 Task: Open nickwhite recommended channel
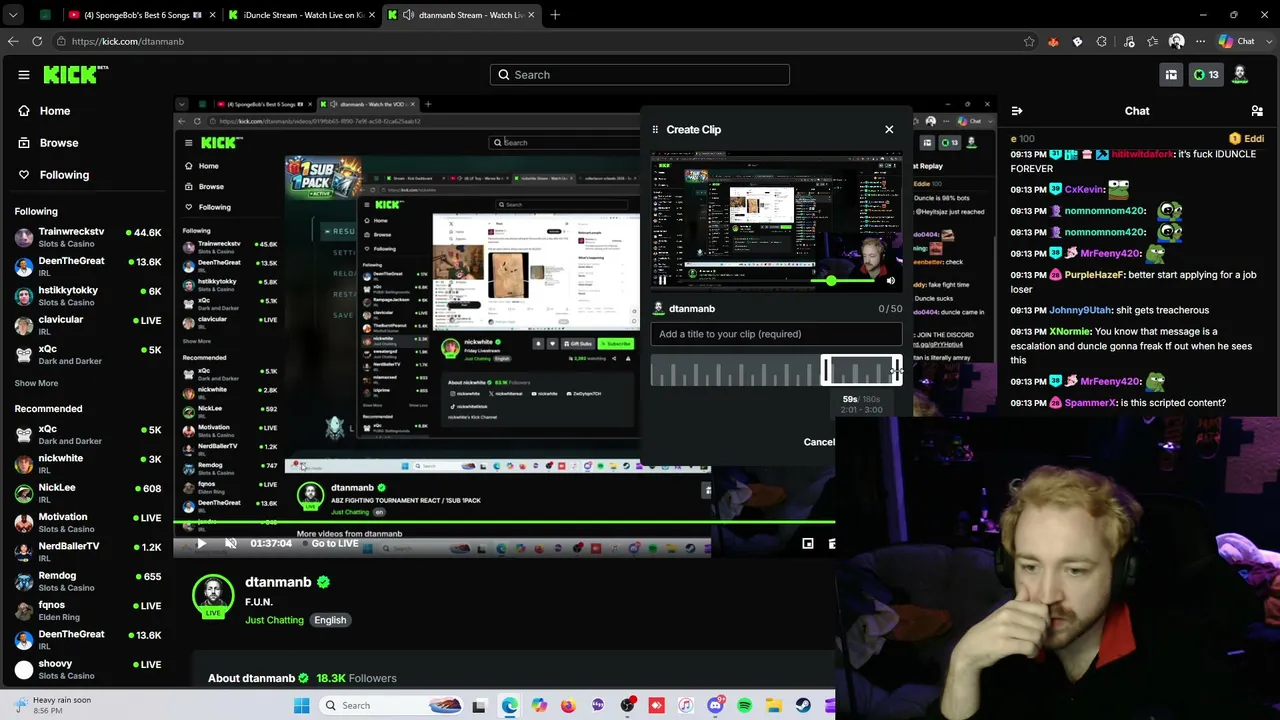click(88, 463)
